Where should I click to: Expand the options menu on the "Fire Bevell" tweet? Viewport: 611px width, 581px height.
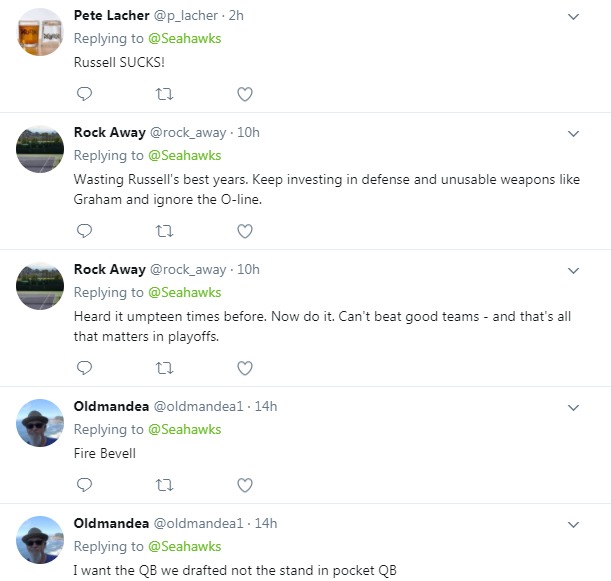click(573, 408)
